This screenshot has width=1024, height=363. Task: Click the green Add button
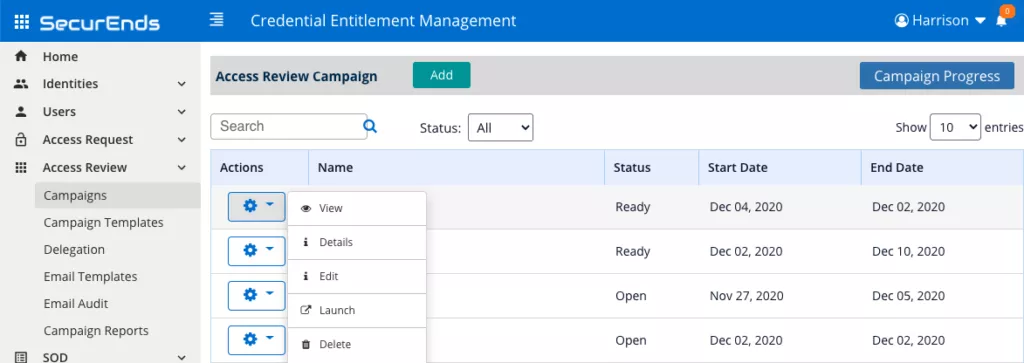[441, 75]
